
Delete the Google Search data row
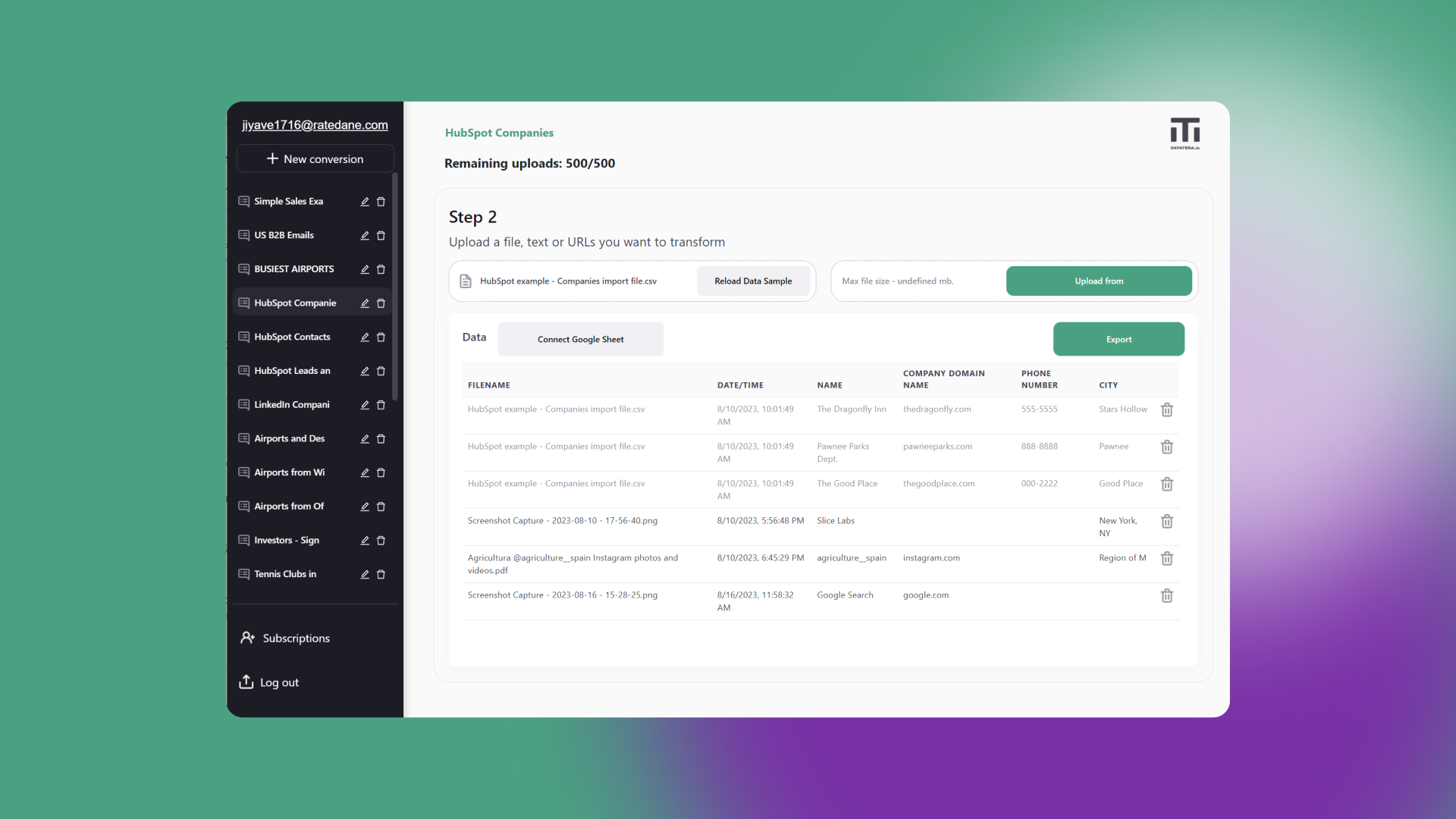(1166, 596)
